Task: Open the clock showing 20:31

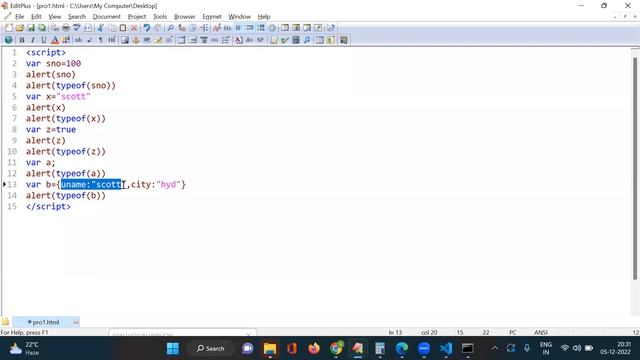Action: click(x=615, y=348)
